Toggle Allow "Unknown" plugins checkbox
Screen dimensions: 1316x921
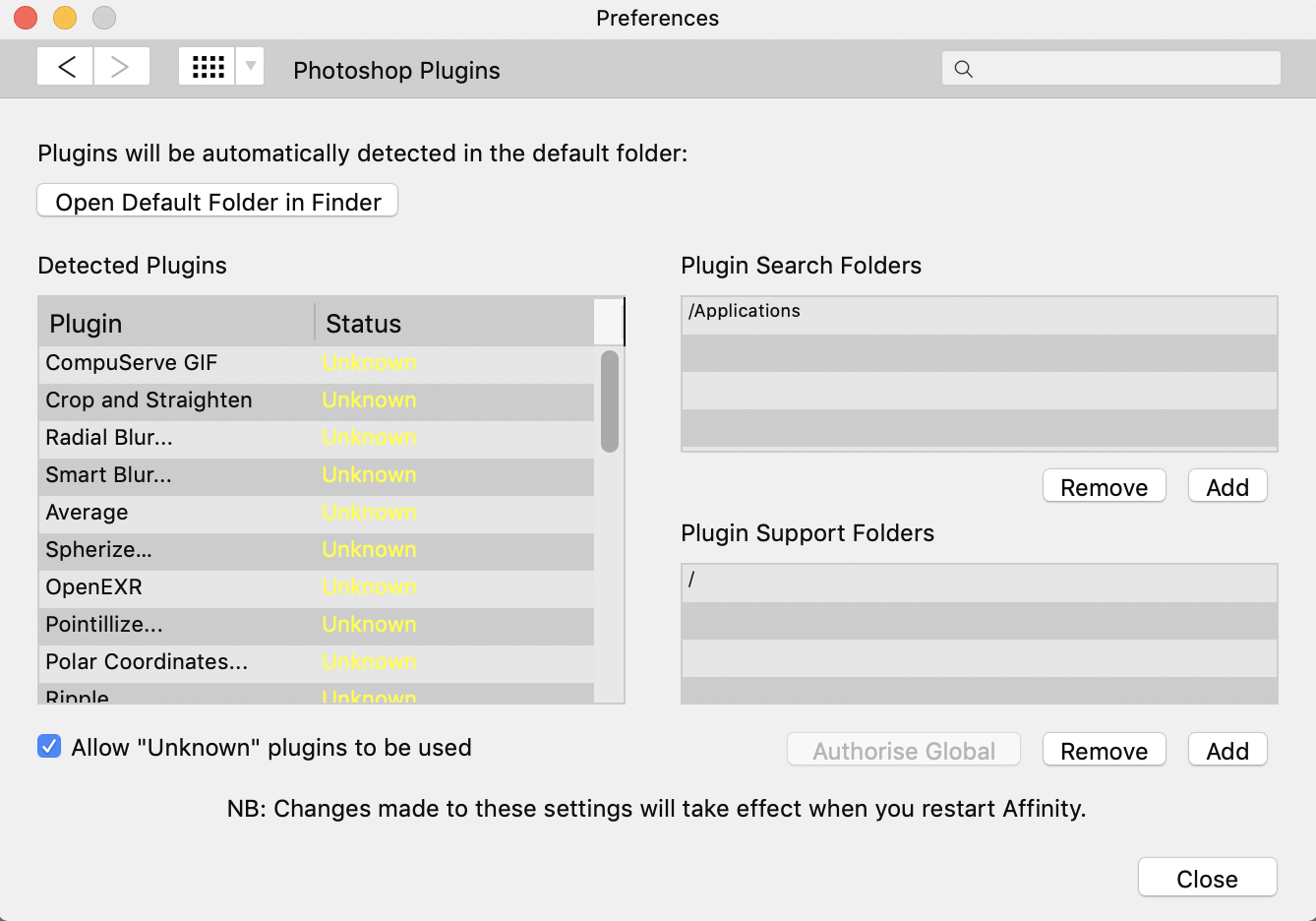49,747
